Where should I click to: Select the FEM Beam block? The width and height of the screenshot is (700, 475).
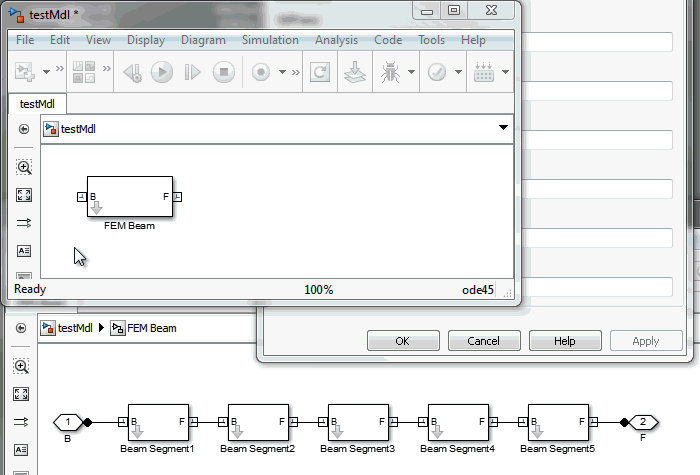pyautogui.click(x=130, y=197)
